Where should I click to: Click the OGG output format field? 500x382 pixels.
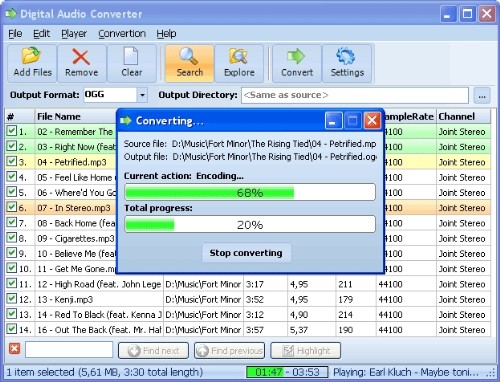click(110, 95)
